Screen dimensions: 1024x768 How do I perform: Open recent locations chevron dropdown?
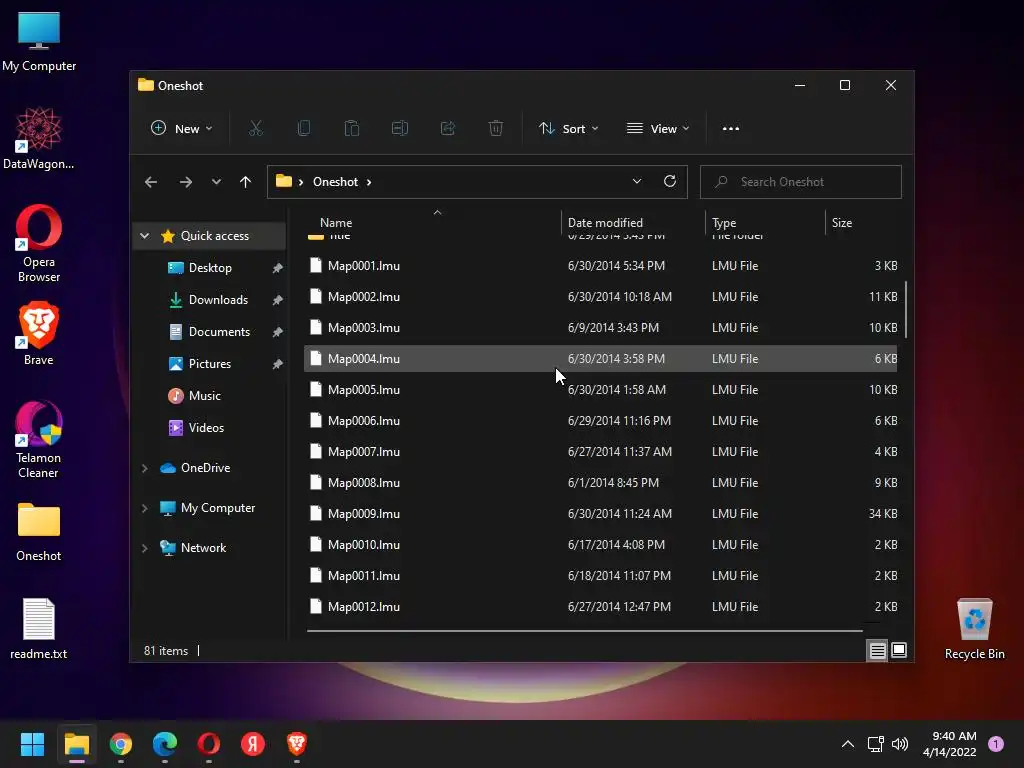216,182
